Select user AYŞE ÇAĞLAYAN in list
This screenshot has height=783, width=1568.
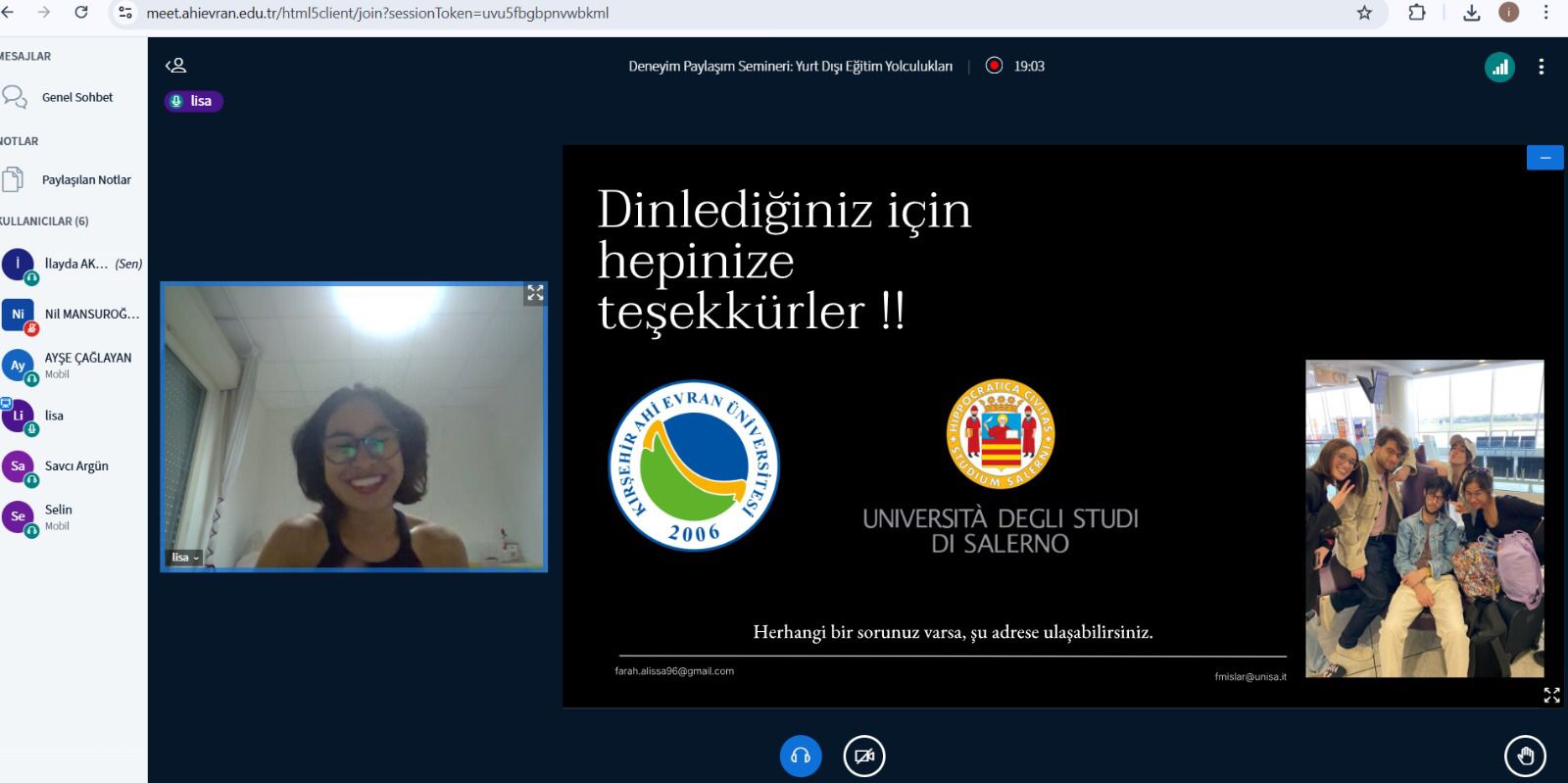coord(87,359)
